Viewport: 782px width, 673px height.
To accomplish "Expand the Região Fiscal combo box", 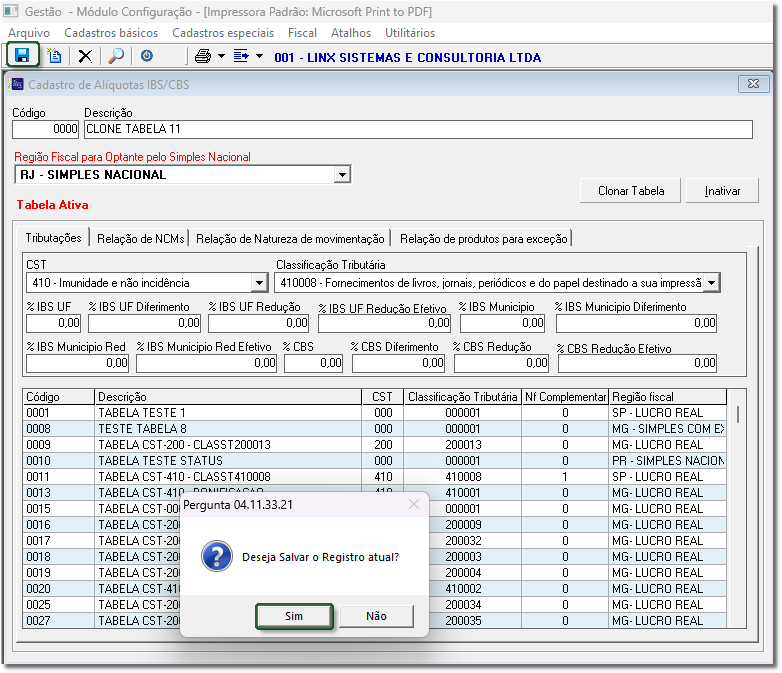I will click(342, 175).
